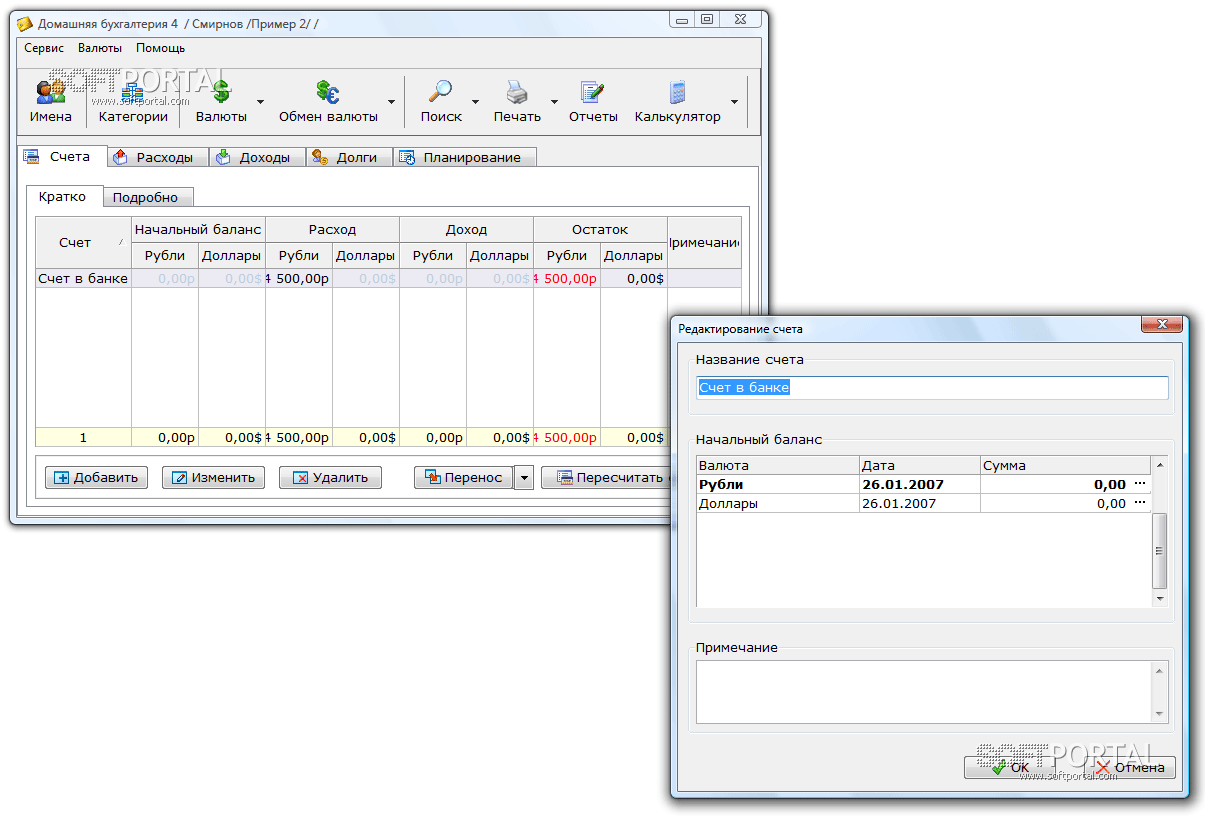Close the Редактирование счета dialog
This screenshot has width=1205, height=819.
click(x=1161, y=324)
